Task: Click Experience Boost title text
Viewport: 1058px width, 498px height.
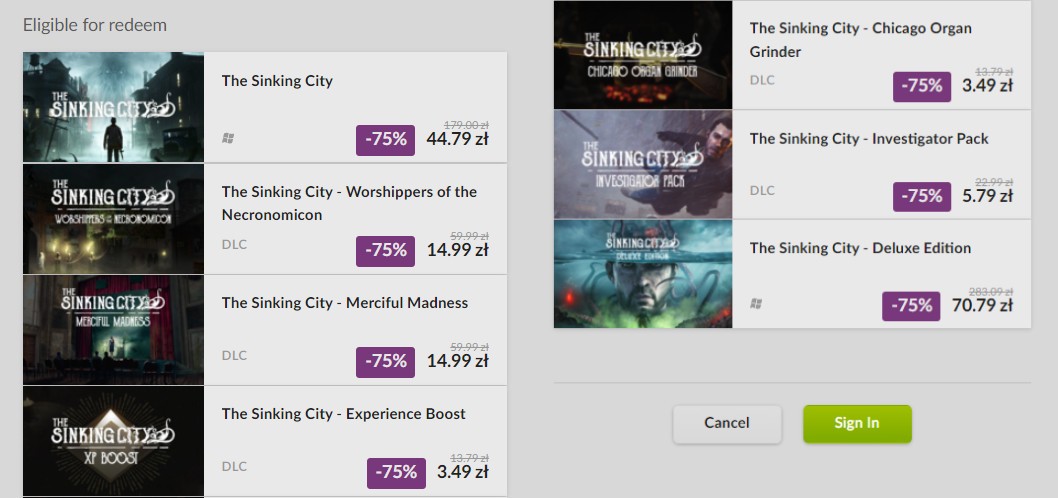Action: (343, 414)
